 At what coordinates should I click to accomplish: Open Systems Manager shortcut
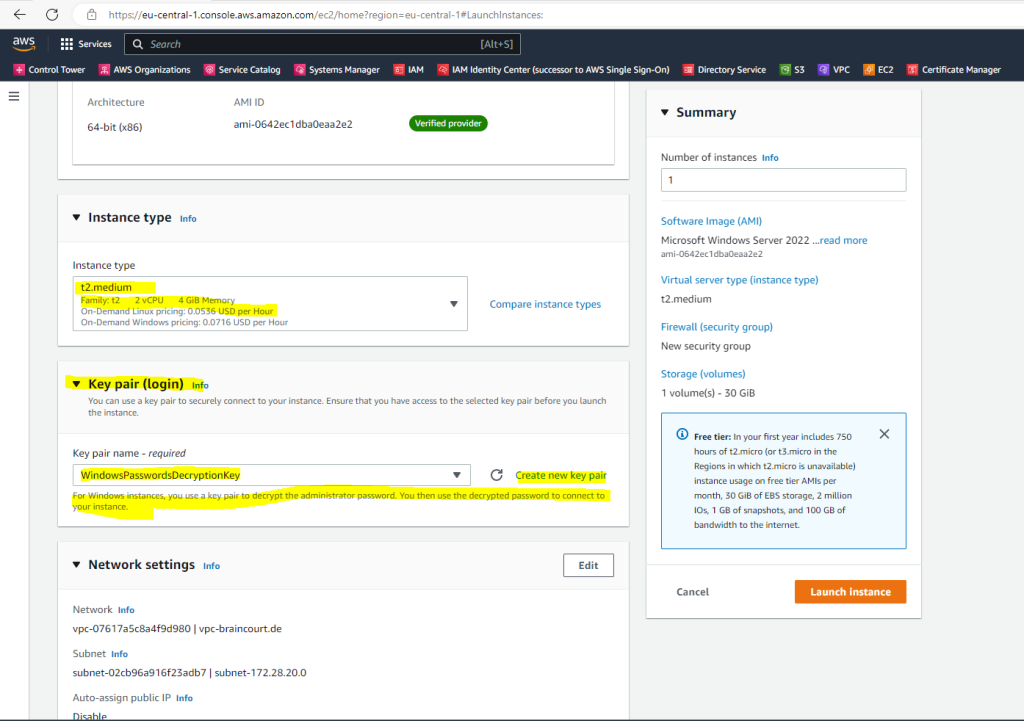coord(337,69)
